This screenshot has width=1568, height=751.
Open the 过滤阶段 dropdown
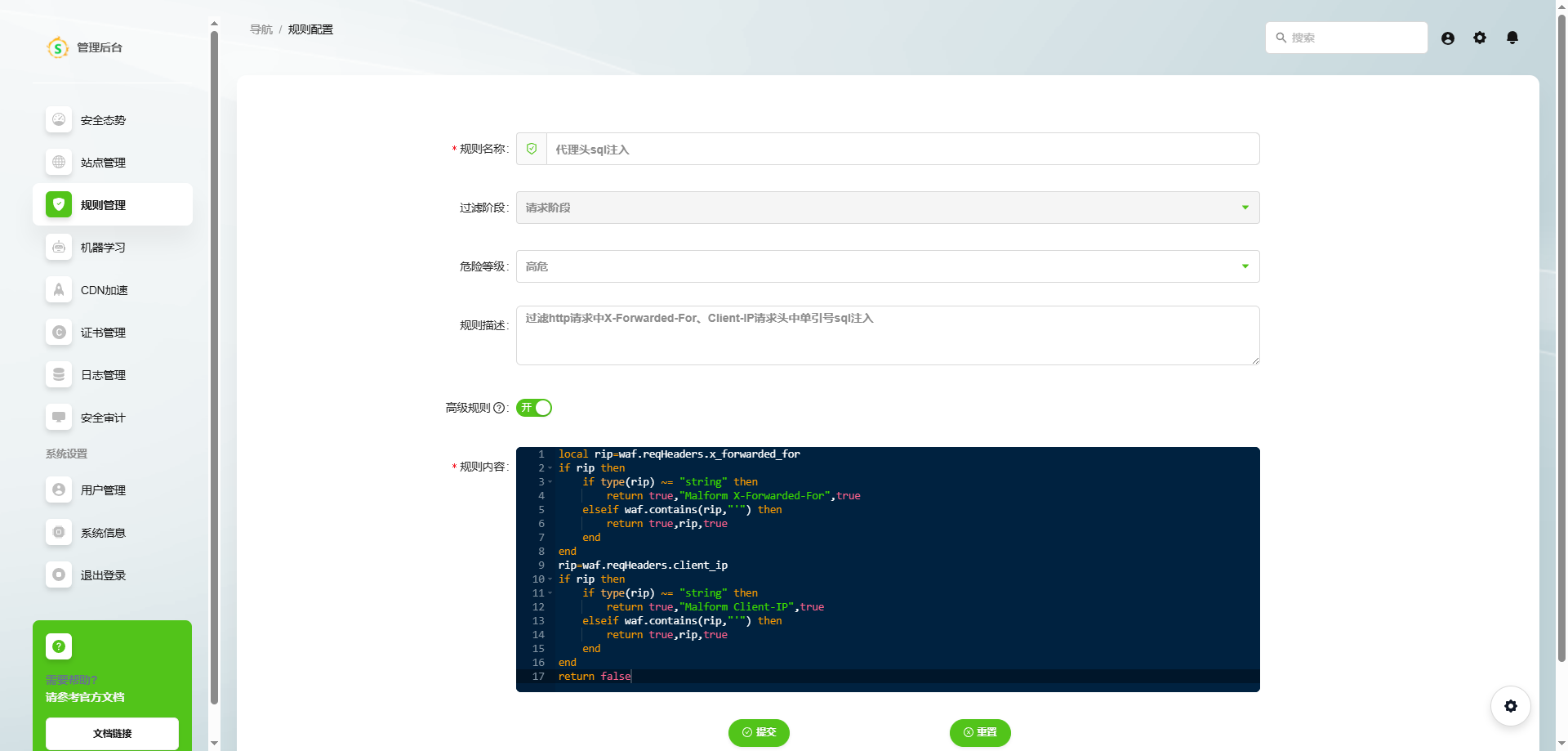pos(887,208)
